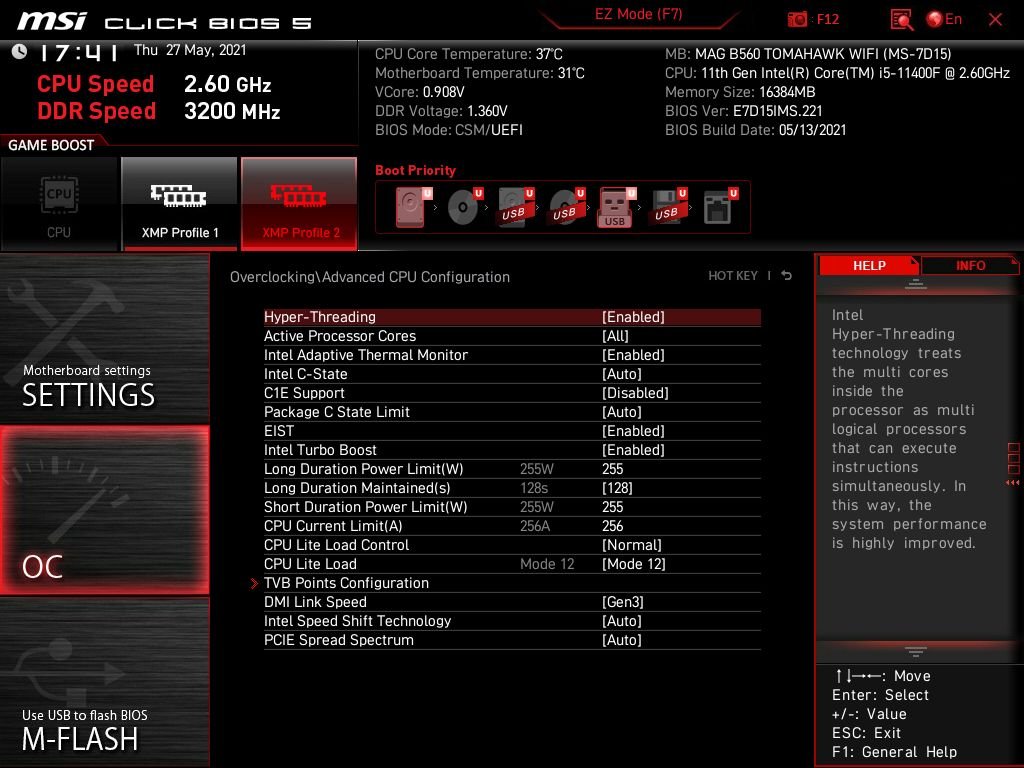Click the side panel collapse arrows
The width and height of the screenshot is (1024, 768).
(1013, 483)
